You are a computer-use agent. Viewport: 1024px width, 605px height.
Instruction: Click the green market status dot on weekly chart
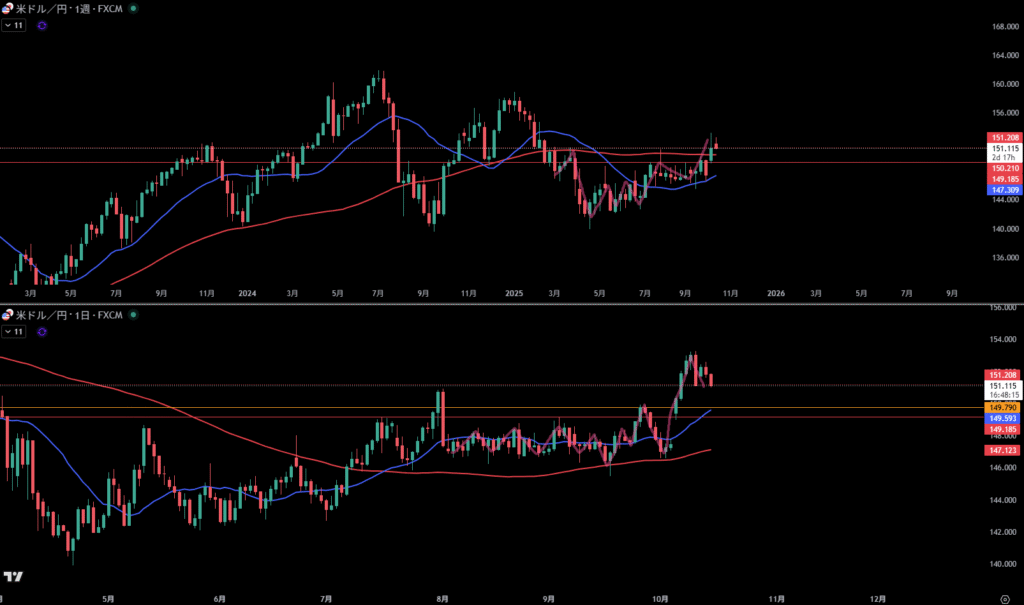pyautogui.click(x=134, y=7)
